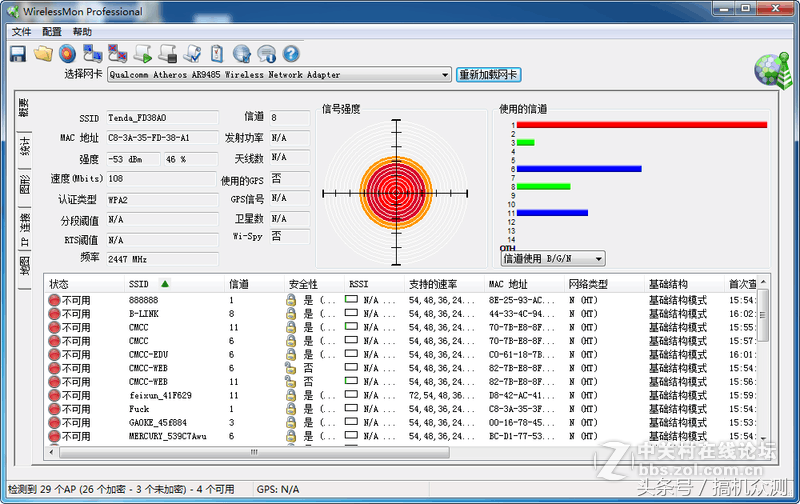Click the lock icon in the B-LINK row

tap(291, 314)
